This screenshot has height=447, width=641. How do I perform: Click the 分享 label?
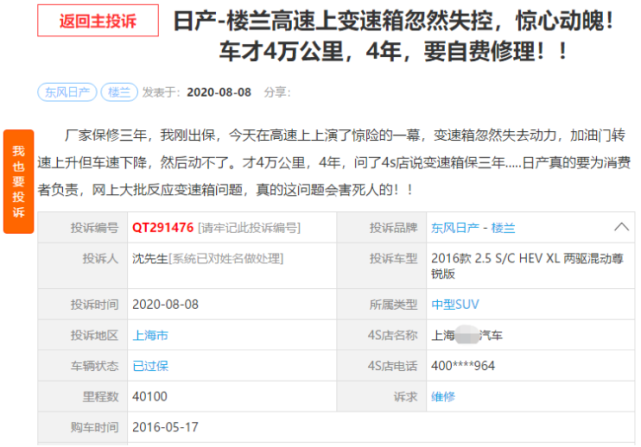(277, 92)
